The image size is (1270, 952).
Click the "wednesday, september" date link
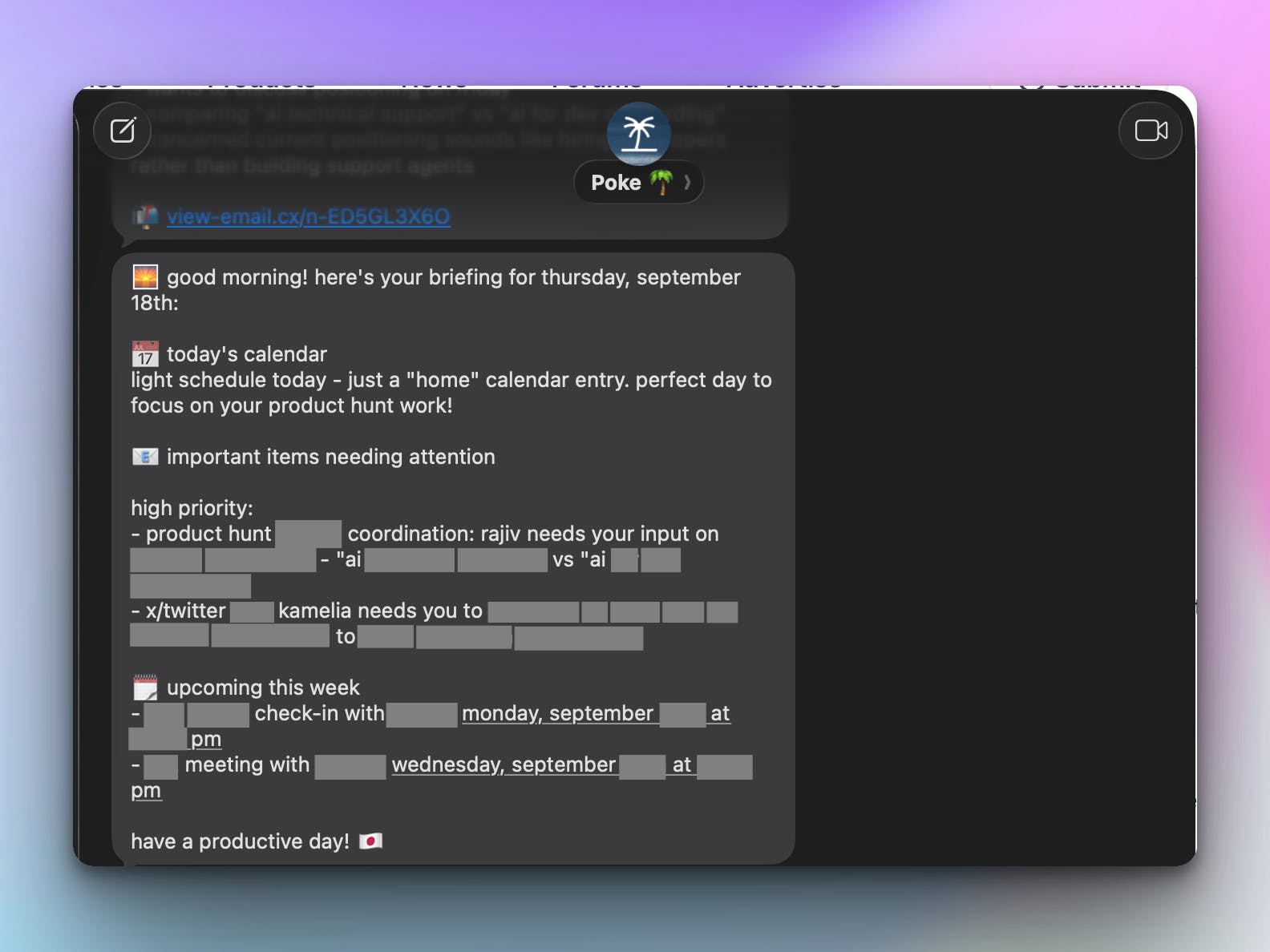(x=504, y=764)
